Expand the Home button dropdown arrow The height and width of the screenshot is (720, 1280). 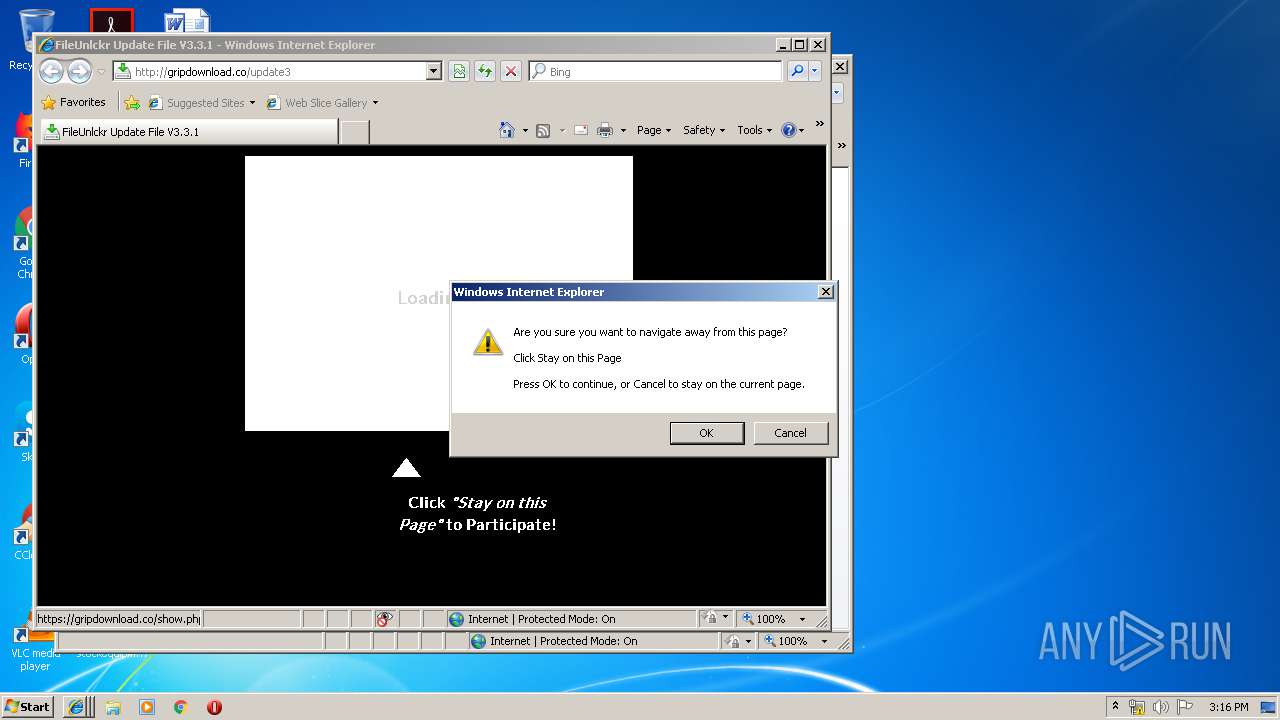click(525, 130)
